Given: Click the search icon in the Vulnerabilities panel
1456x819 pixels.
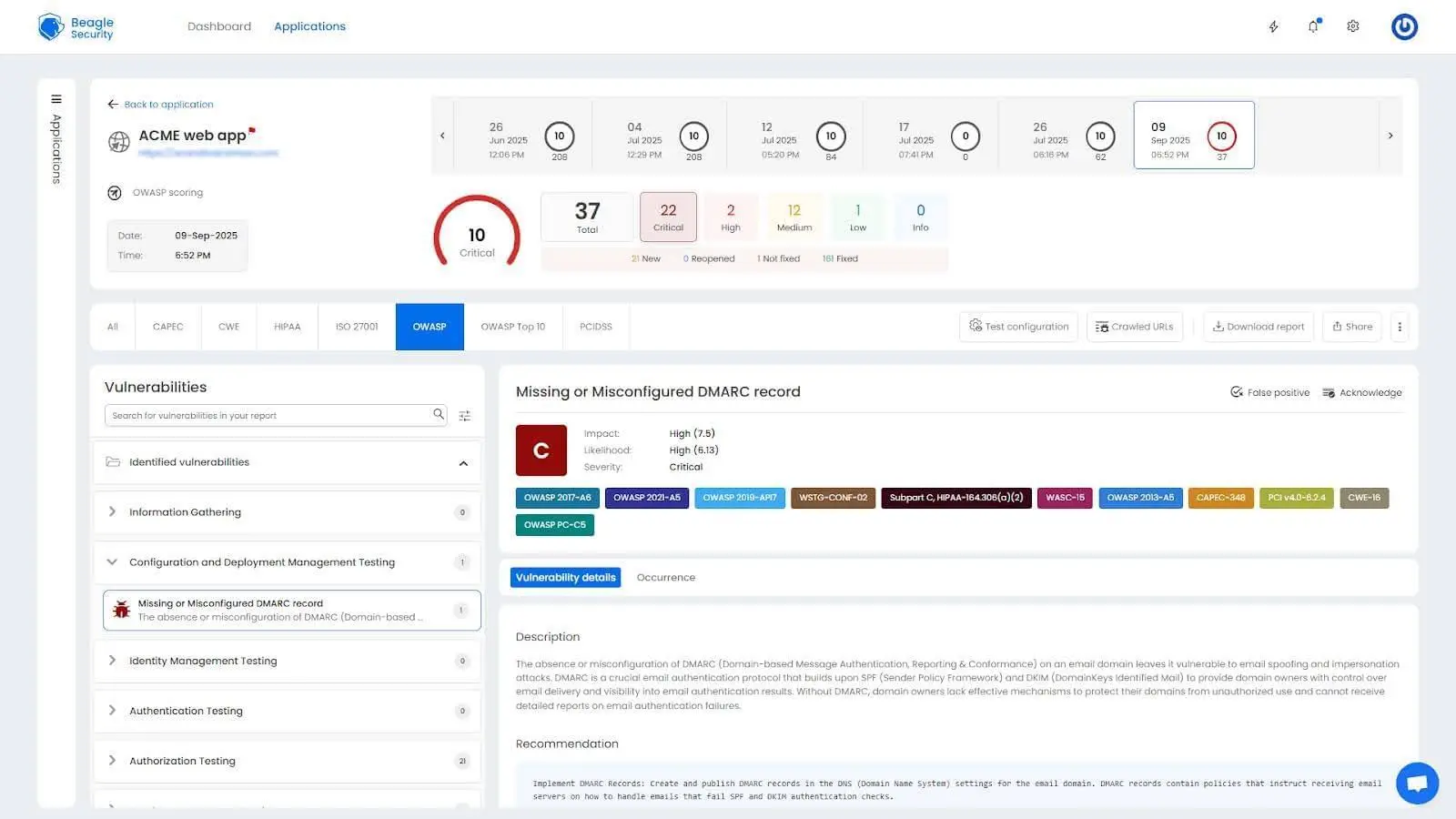Looking at the screenshot, I should pyautogui.click(x=440, y=415).
